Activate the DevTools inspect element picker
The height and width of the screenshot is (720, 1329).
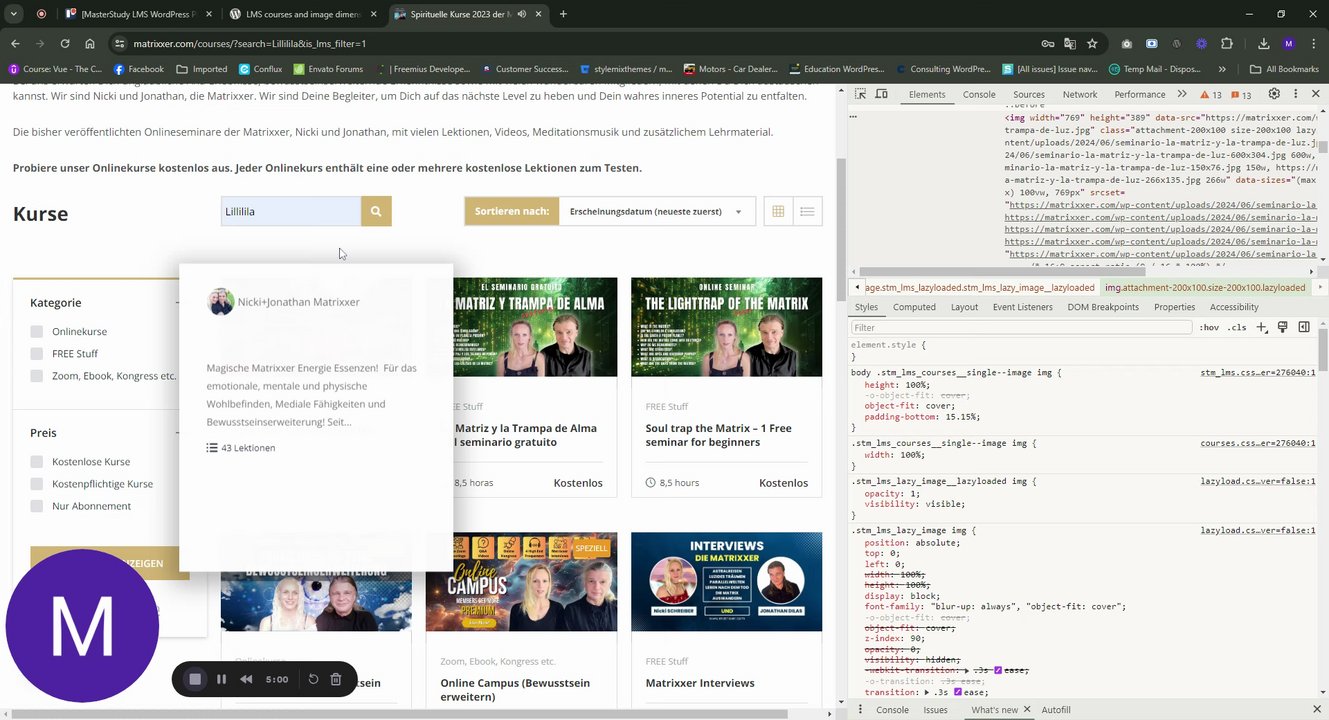click(861, 94)
